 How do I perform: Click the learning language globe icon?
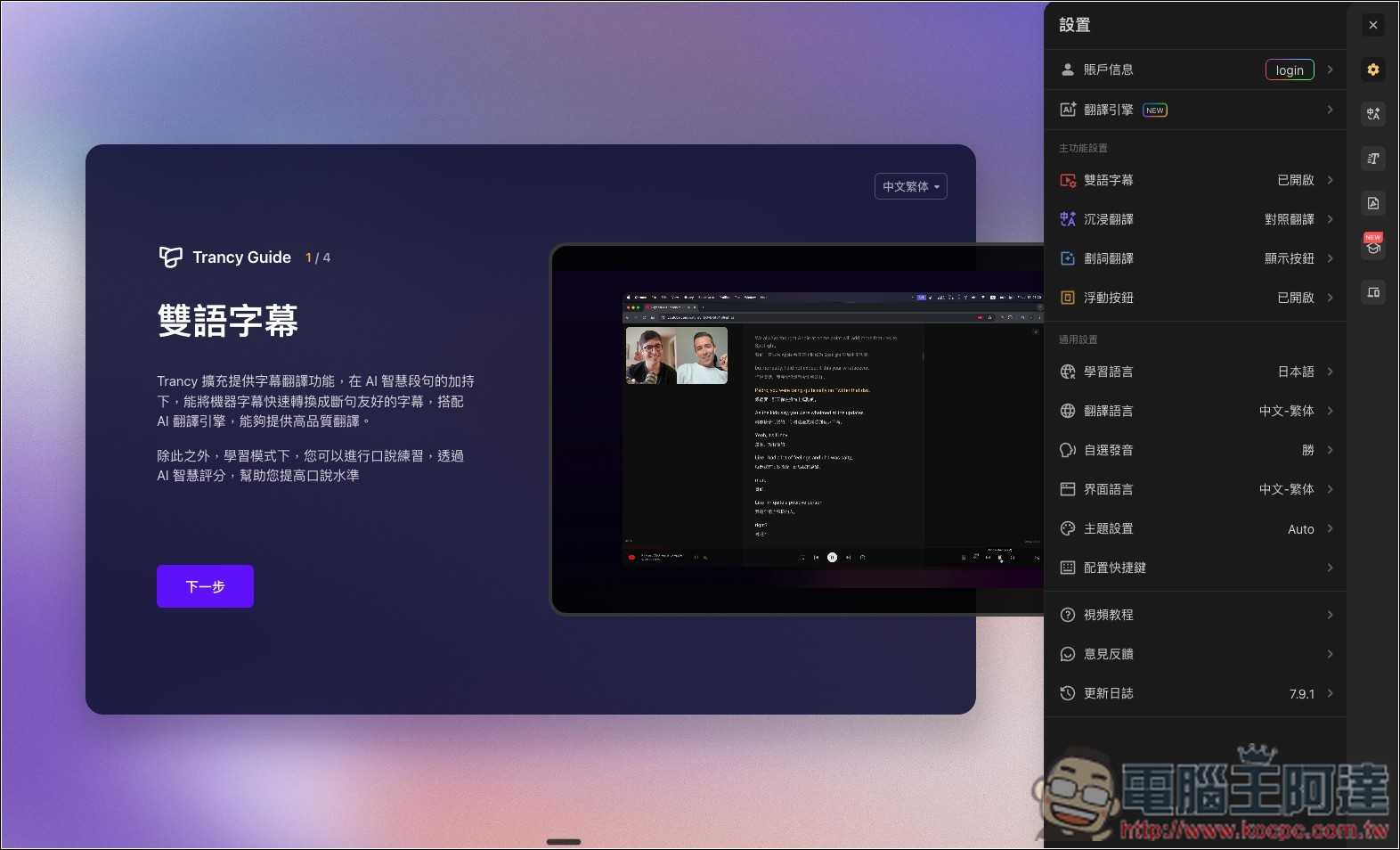[1068, 372]
